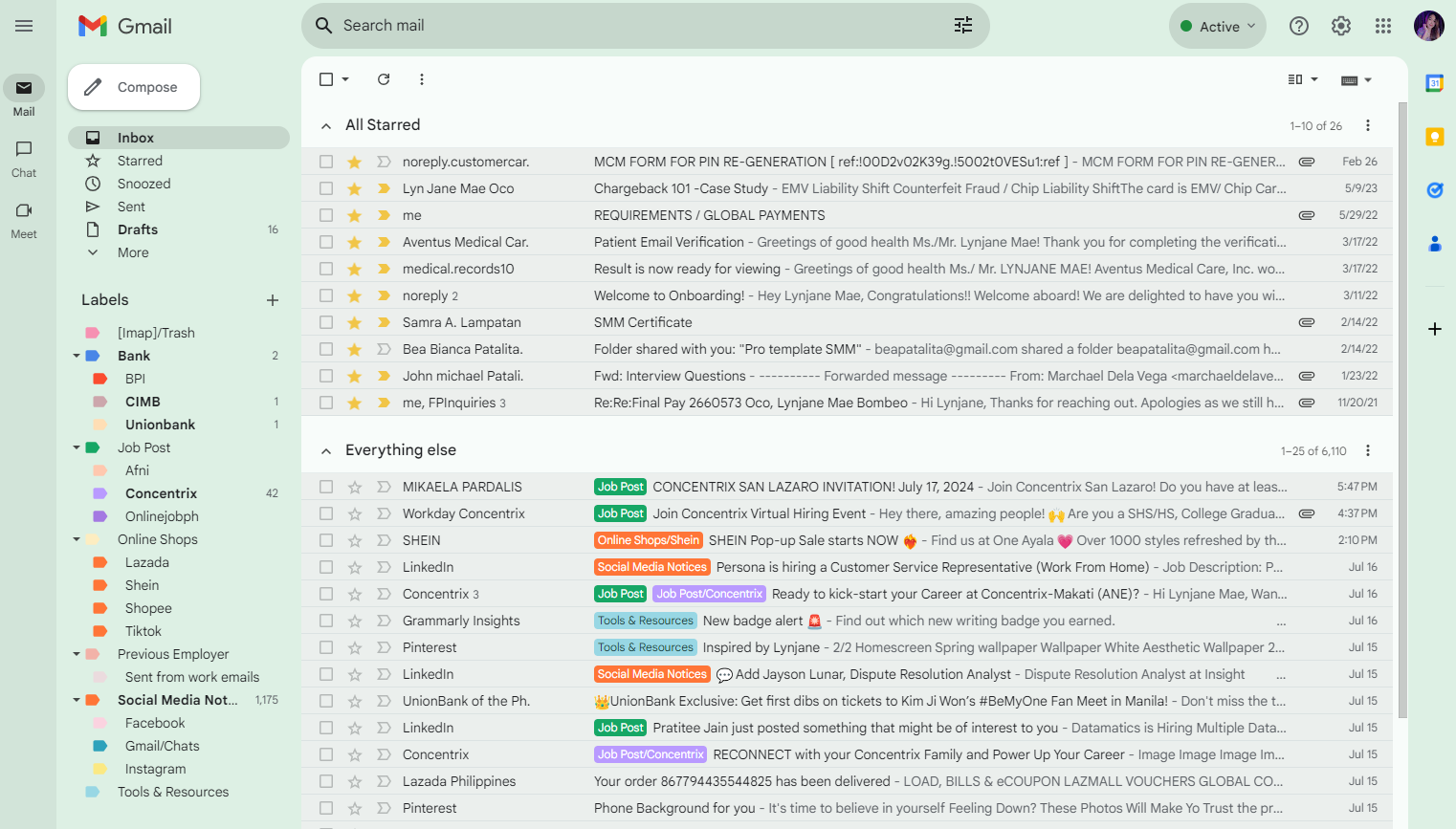This screenshot has width=1456, height=829.
Task: Click the Gmail logo
Action: click(125, 26)
